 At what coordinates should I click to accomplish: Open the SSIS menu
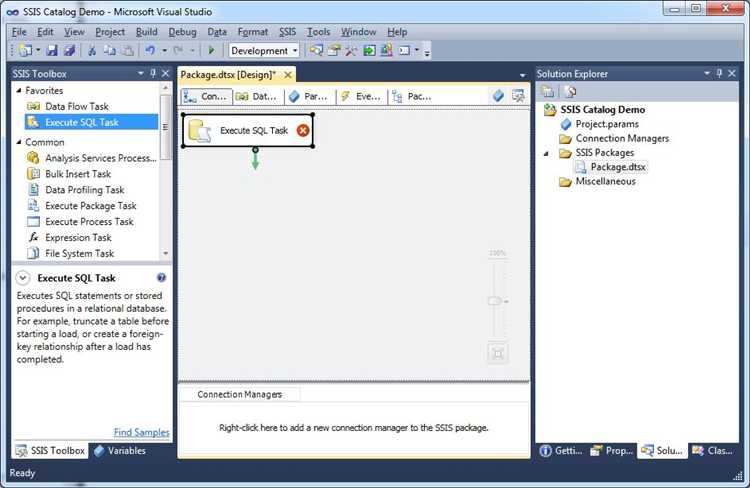(287, 32)
